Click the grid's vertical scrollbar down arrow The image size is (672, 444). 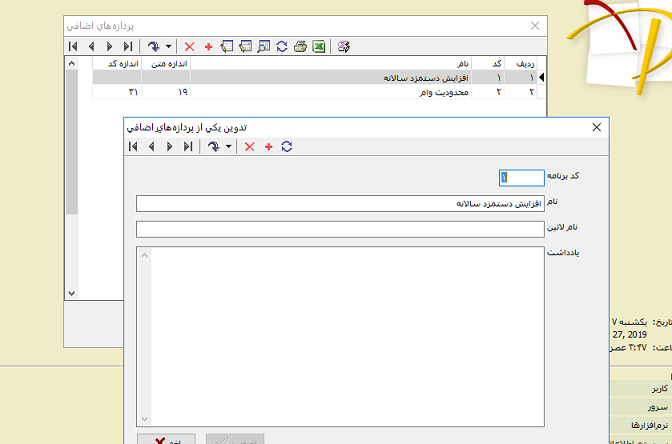[72, 294]
